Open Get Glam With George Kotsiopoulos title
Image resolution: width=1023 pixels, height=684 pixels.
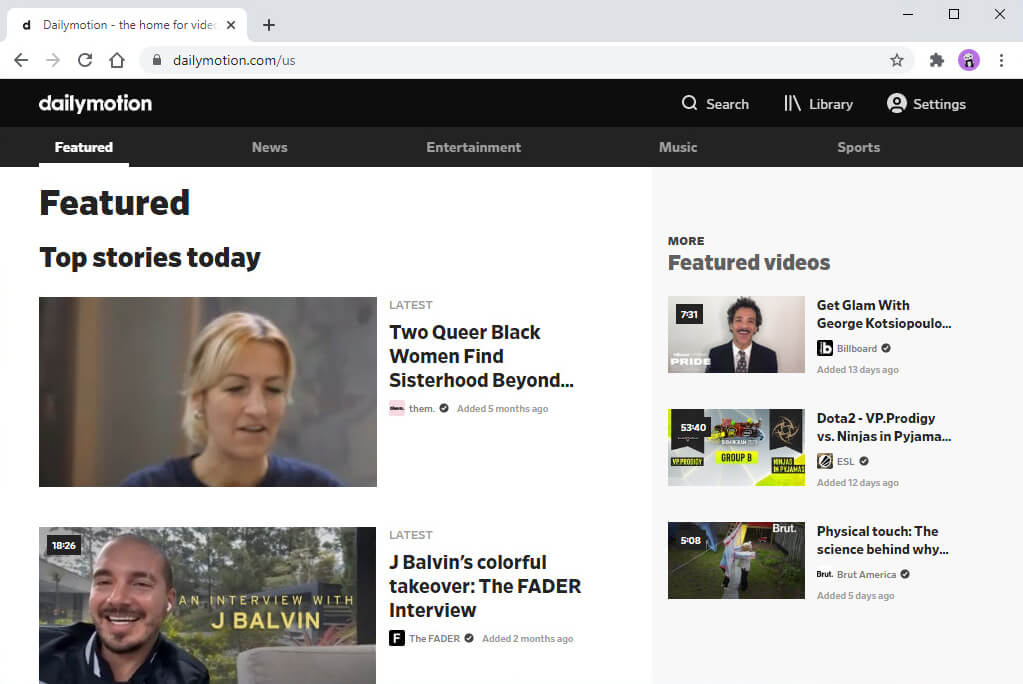point(884,314)
